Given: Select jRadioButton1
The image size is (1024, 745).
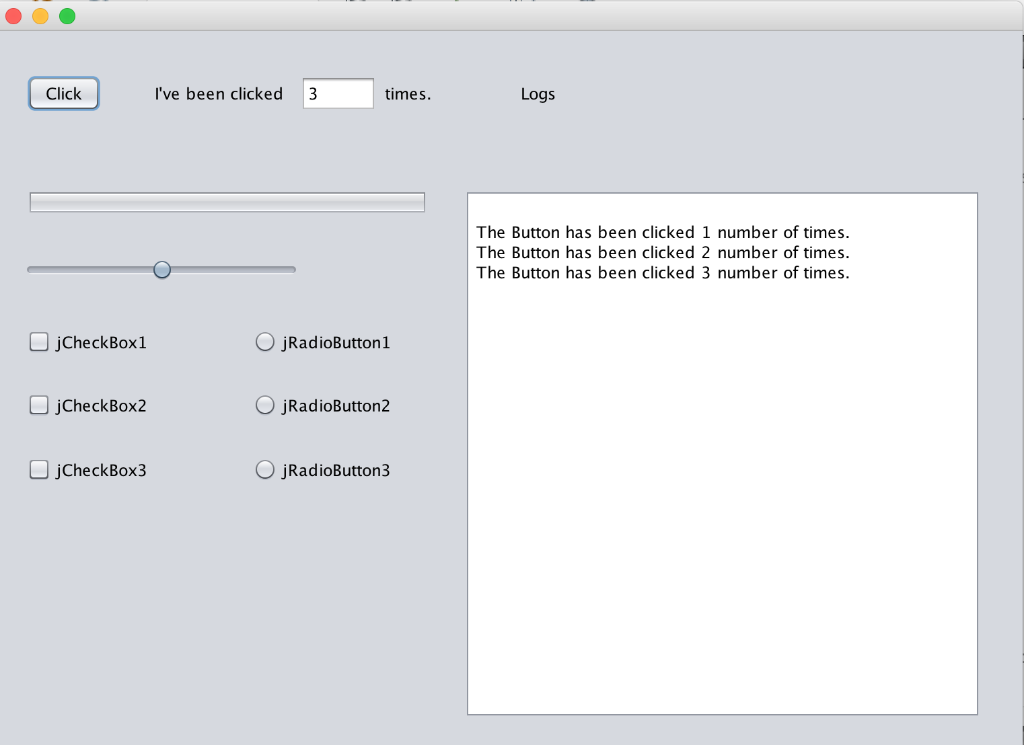Looking at the screenshot, I should click(265, 341).
